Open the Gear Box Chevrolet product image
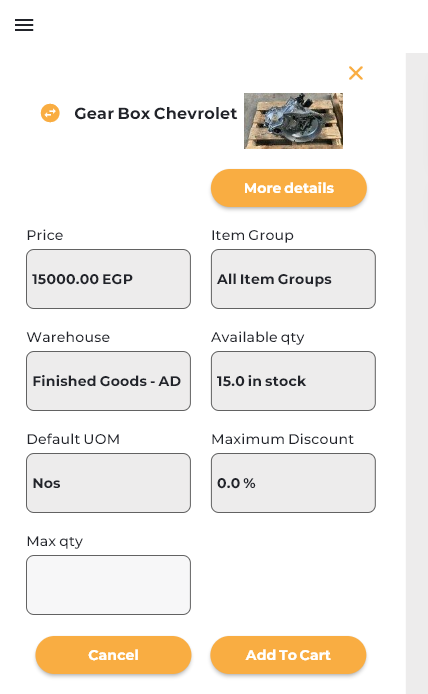The height and width of the screenshot is (694, 428). click(x=293, y=121)
